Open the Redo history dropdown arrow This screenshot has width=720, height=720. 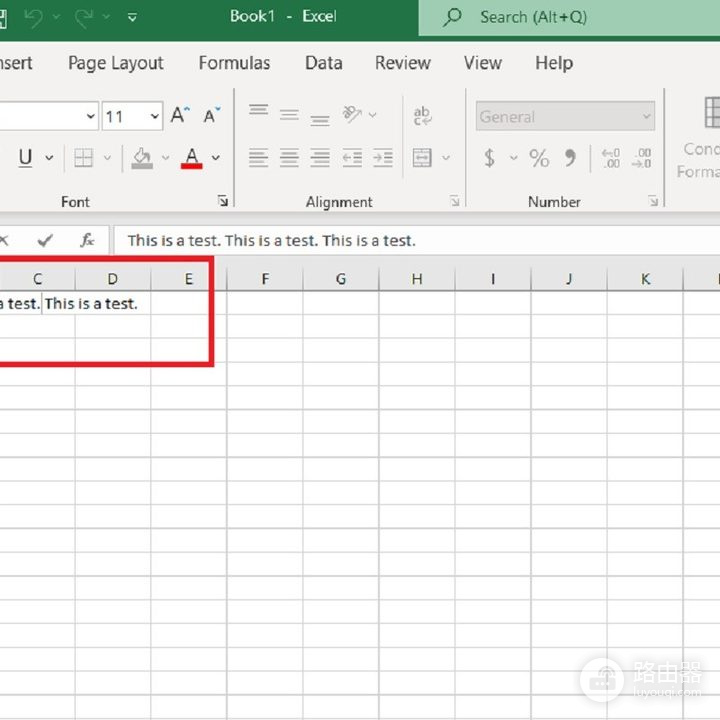pyautogui.click(x=106, y=17)
